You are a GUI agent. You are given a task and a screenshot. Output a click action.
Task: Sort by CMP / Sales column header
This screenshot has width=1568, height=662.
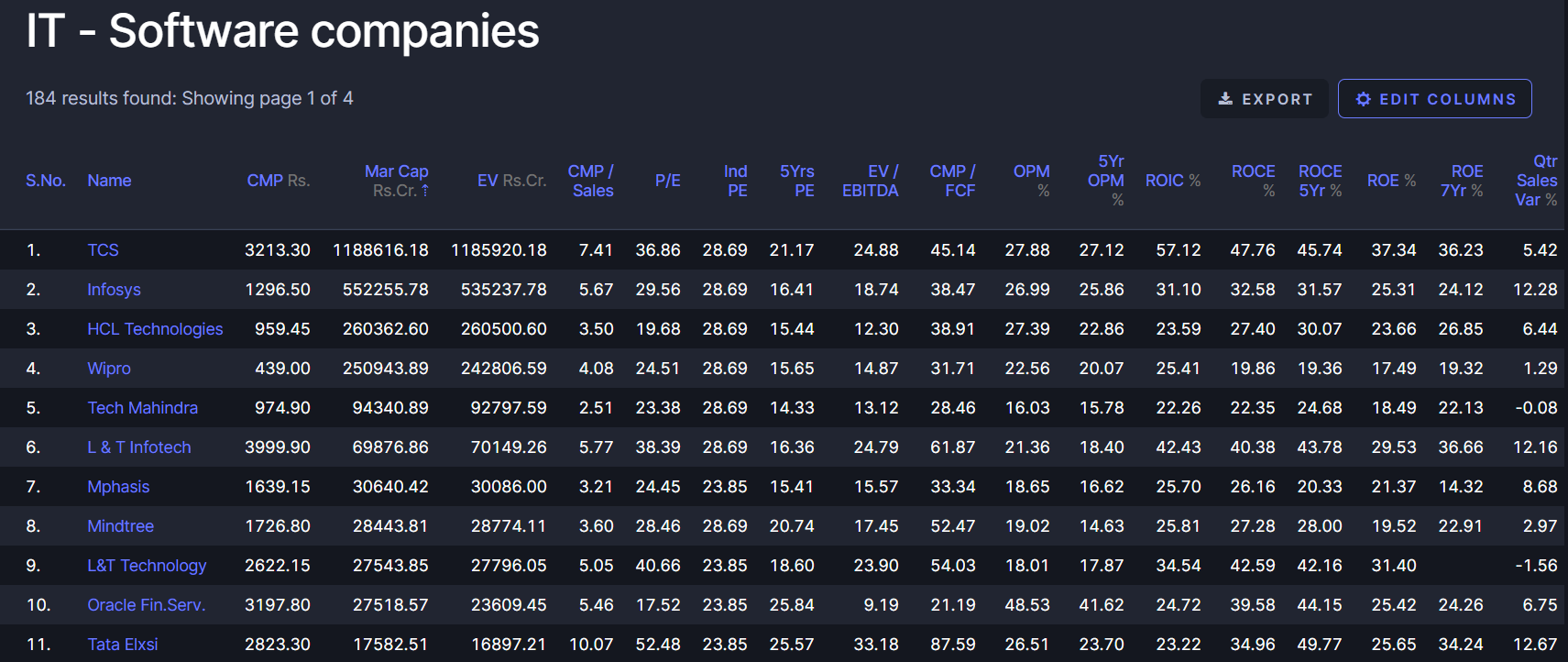(591, 181)
